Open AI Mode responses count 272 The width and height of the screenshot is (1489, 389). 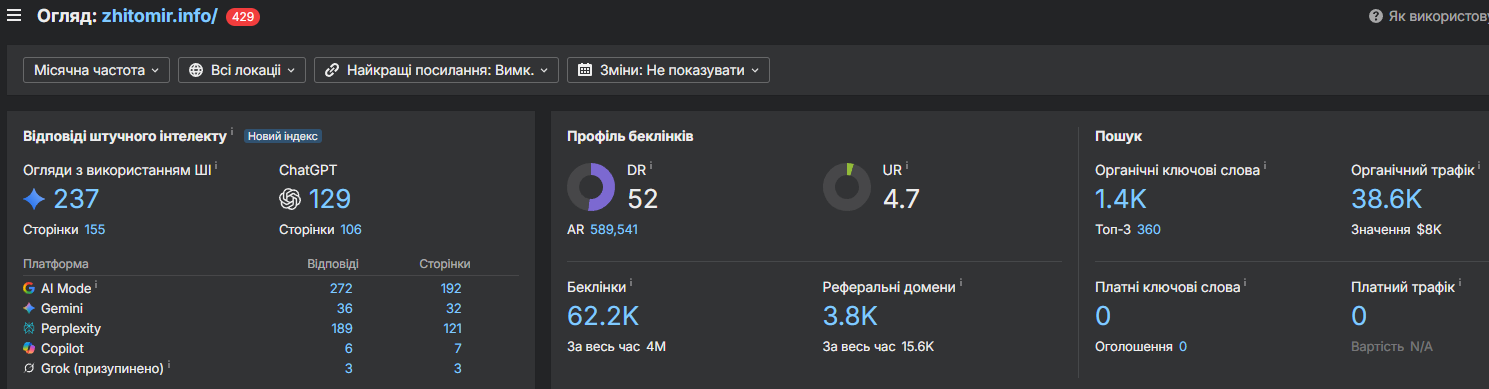tap(341, 288)
